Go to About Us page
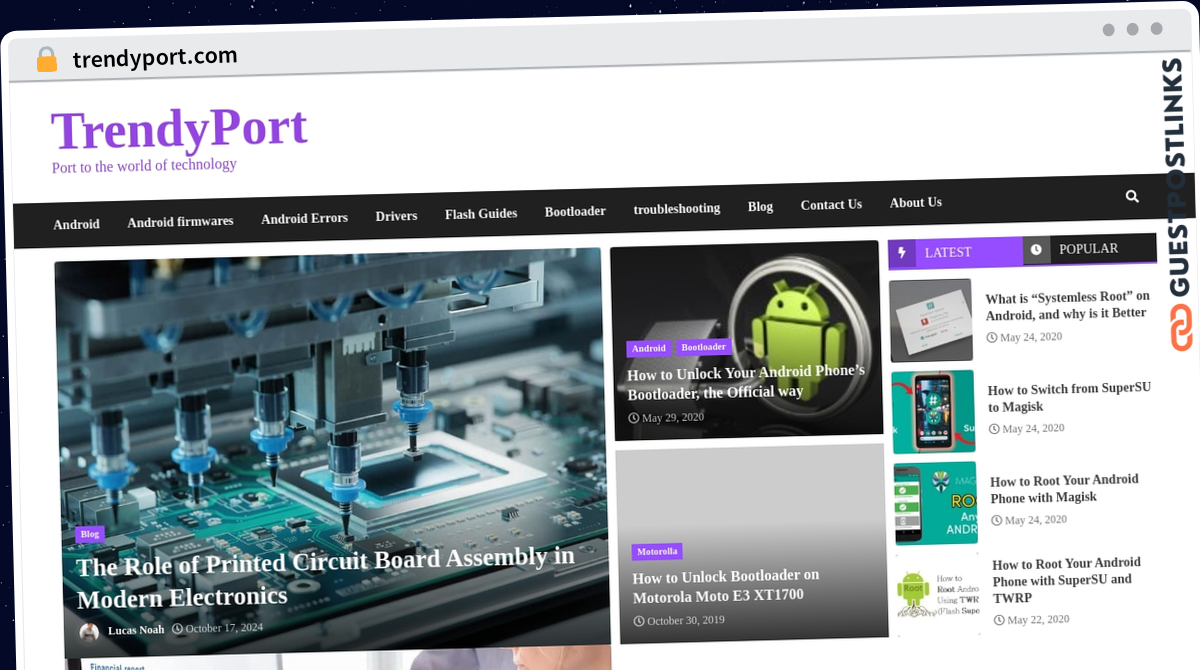 coord(916,202)
